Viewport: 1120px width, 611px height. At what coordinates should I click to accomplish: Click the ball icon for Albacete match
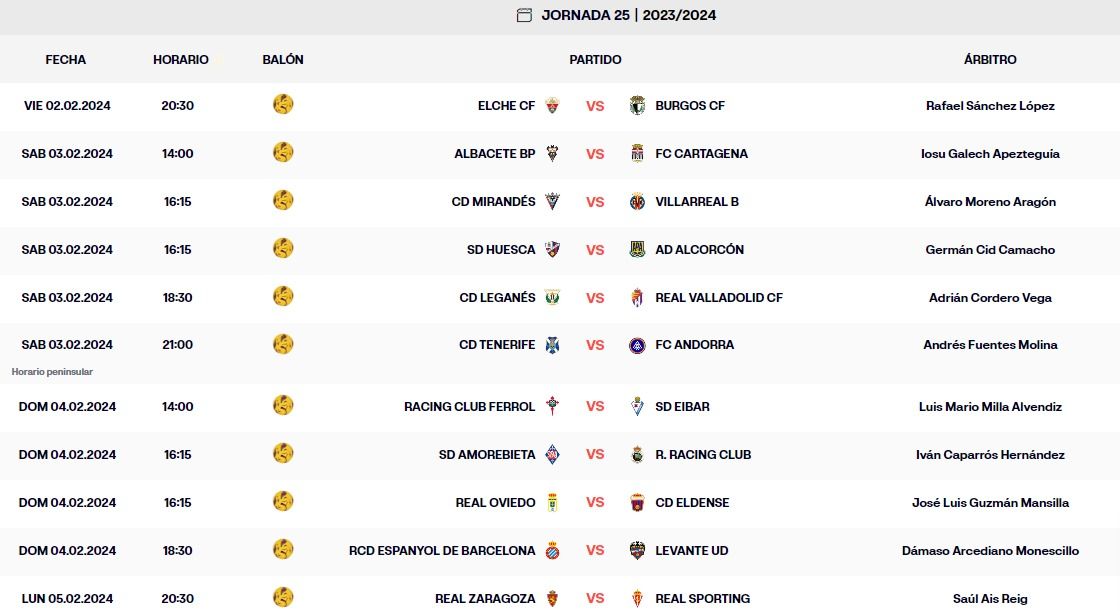click(283, 153)
